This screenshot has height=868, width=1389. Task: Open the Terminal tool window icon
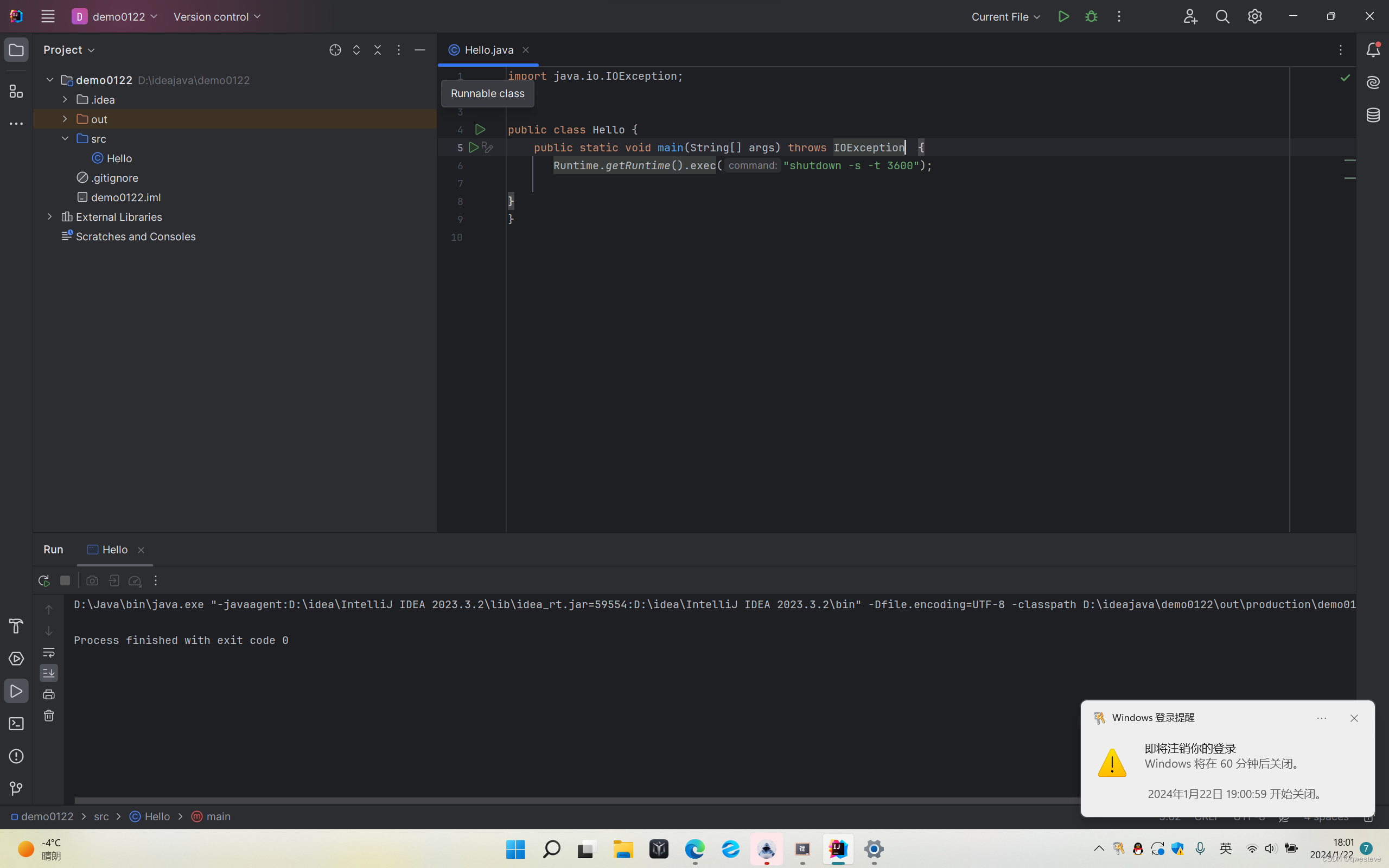(x=16, y=724)
